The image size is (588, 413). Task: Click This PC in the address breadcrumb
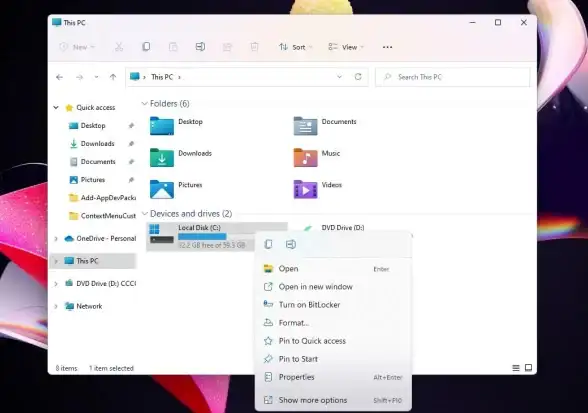click(162, 77)
